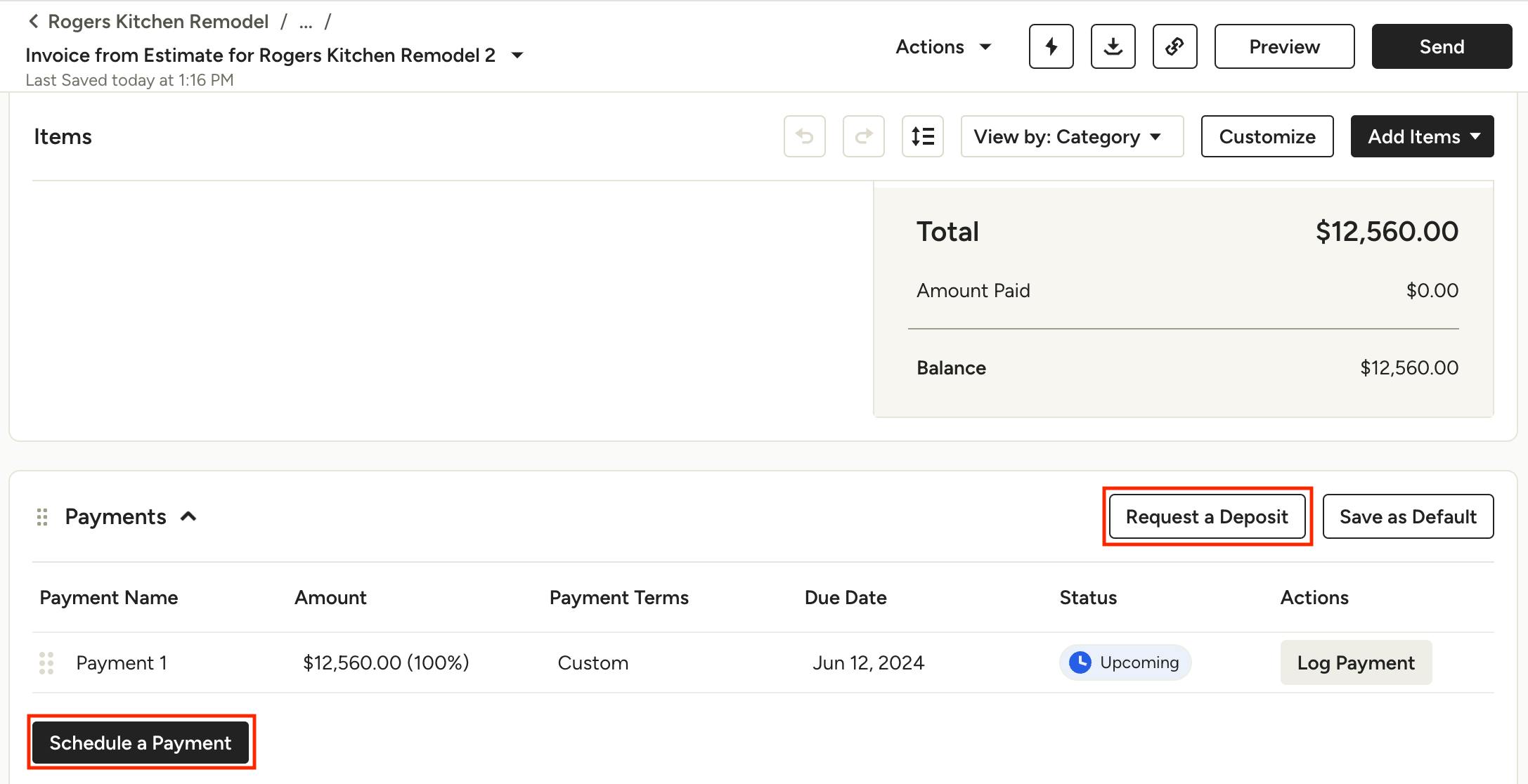The width and height of the screenshot is (1528, 784).
Task: Copy the invoice share link icon
Action: (1174, 46)
